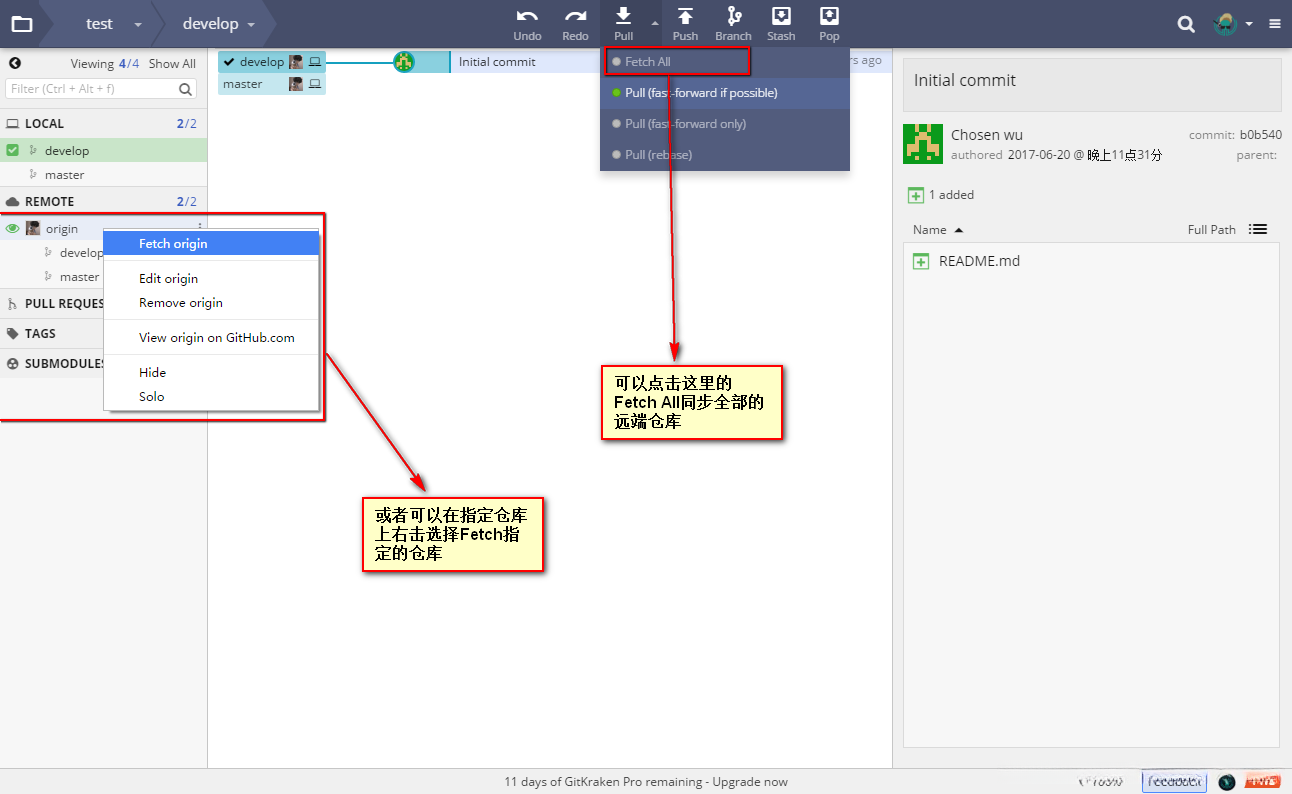Collapse the REMOTE section header

(x=104, y=201)
